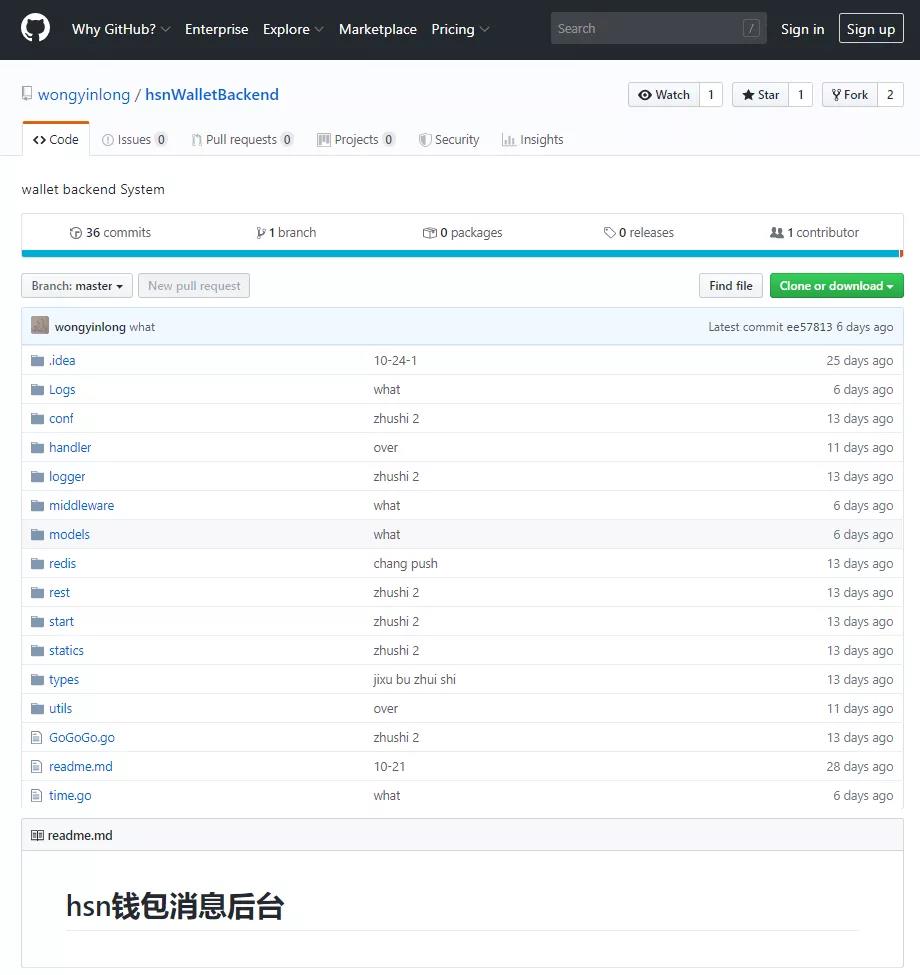Click the types folder icon

click(x=37, y=680)
